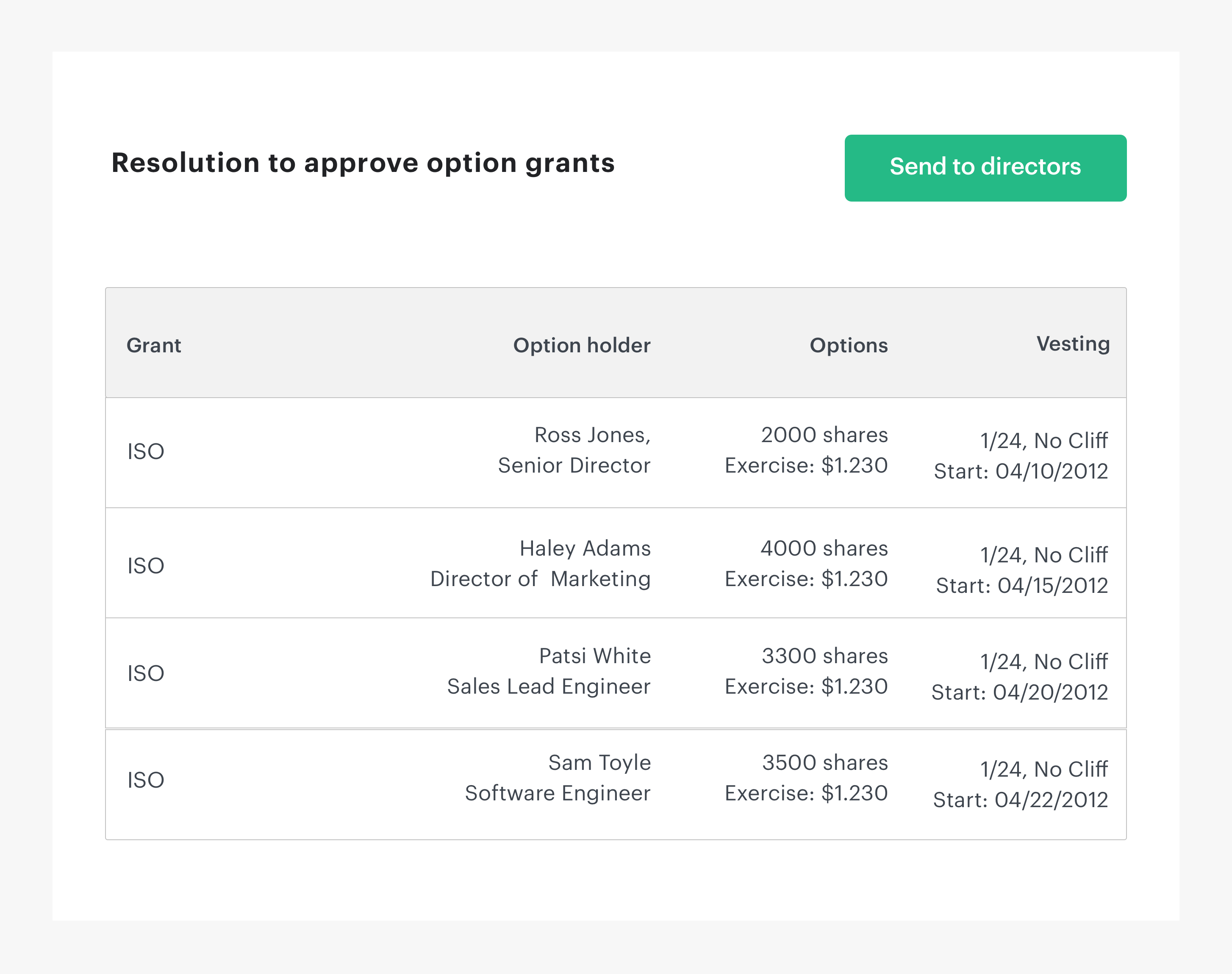Viewport: 1232px width, 974px height.
Task: Click ISO in the Haley Adams row
Action: (145, 566)
